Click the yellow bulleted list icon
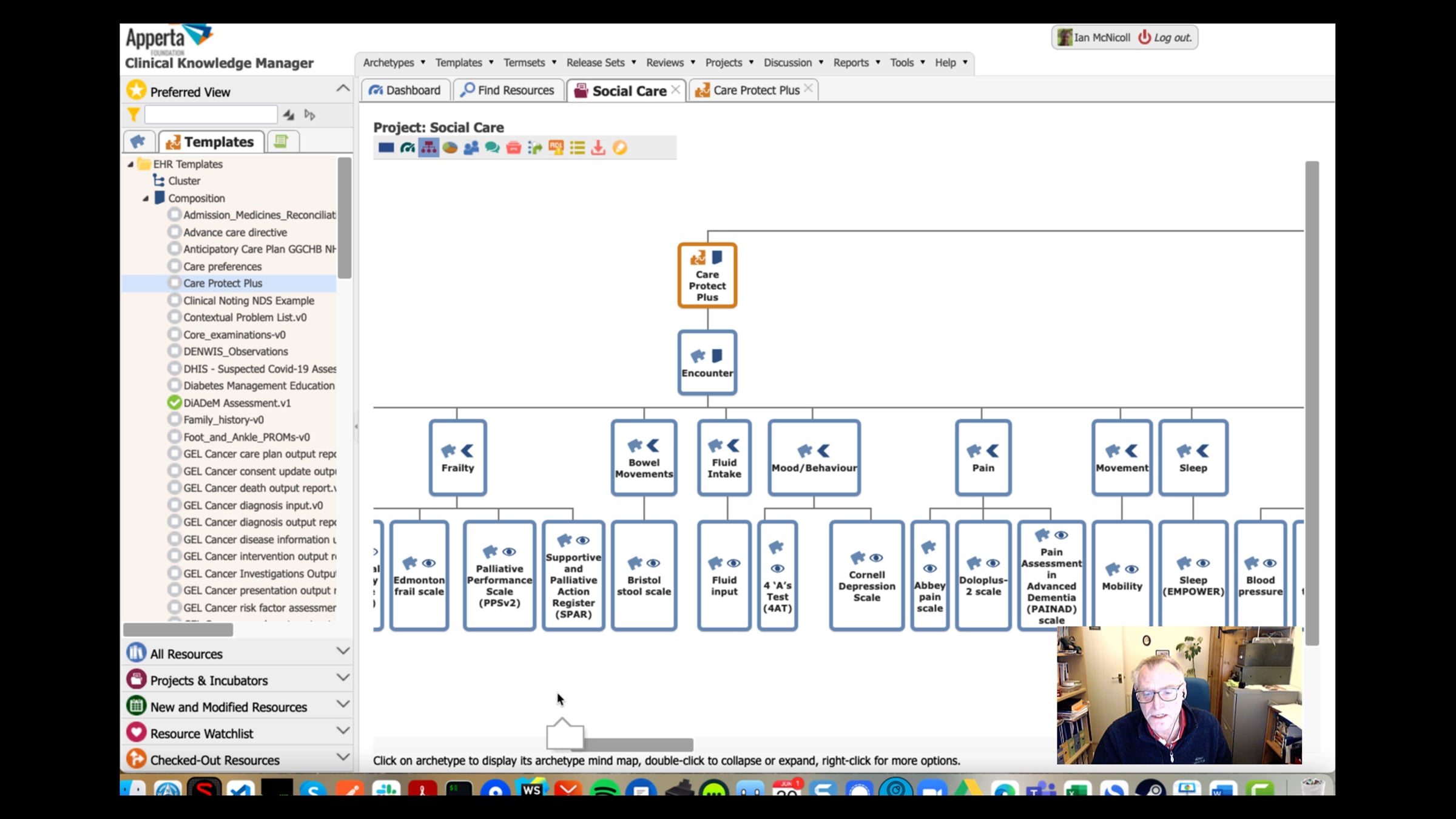Viewport: 1456px width, 819px height. coord(577,147)
